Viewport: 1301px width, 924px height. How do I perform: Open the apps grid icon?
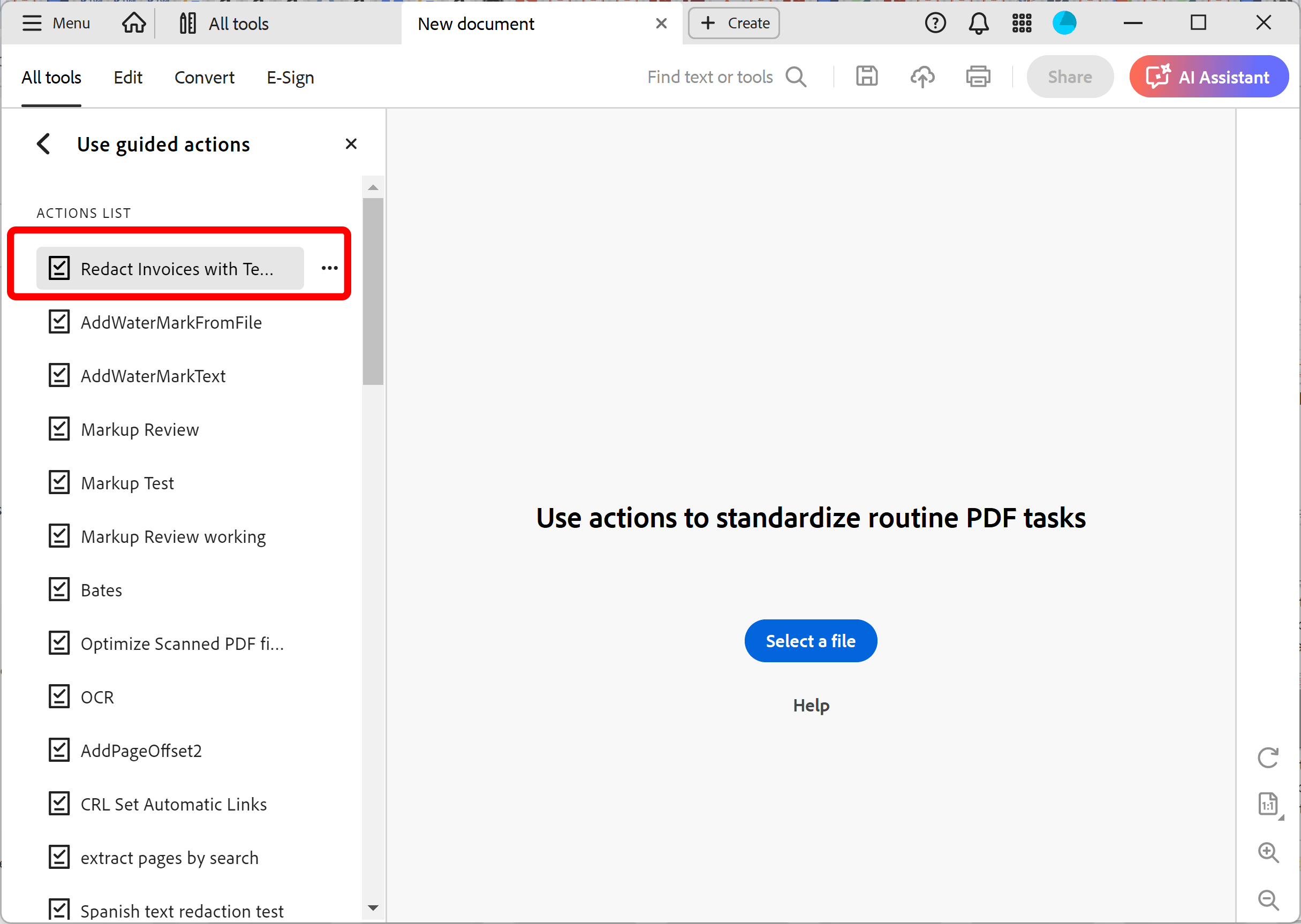tap(1022, 24)
